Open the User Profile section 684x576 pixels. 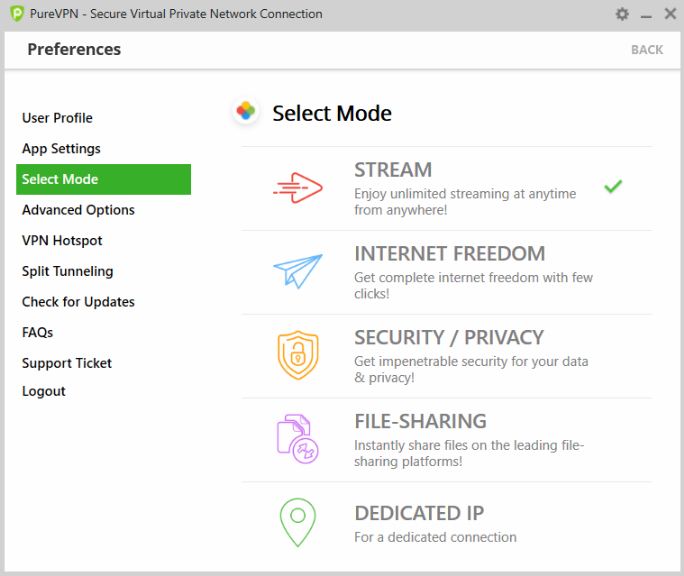[x=57, y=118]
